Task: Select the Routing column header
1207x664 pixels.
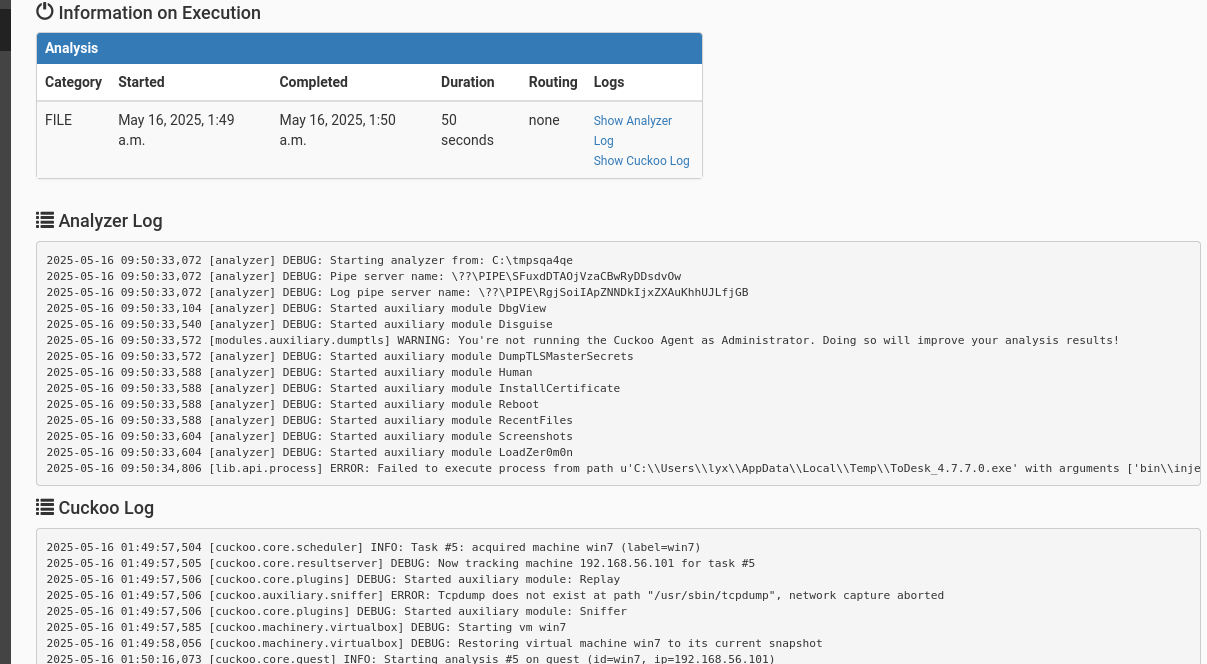Action: pyautogui.click(x=552, y=82)
